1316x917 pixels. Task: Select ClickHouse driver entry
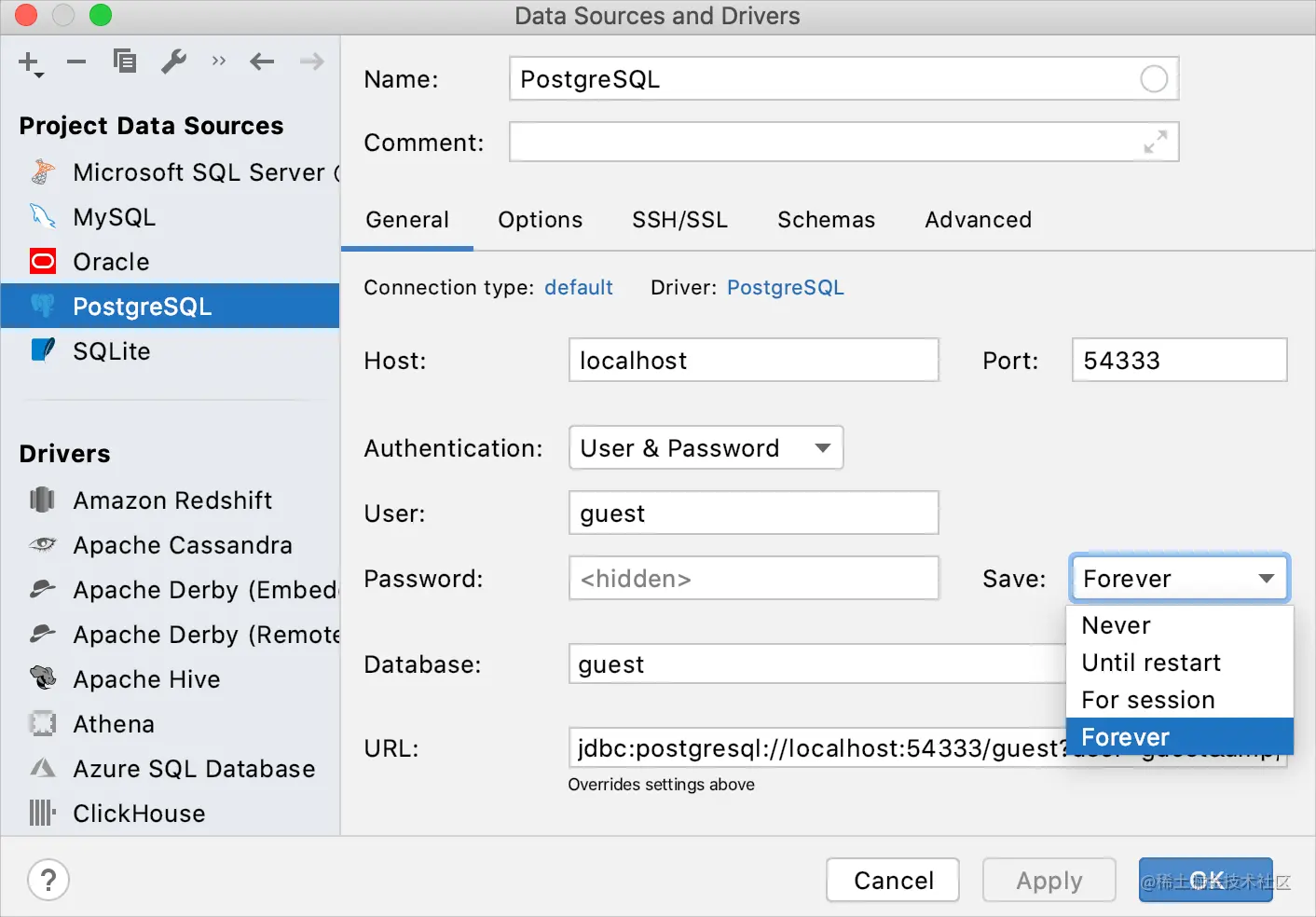(170, 814)
